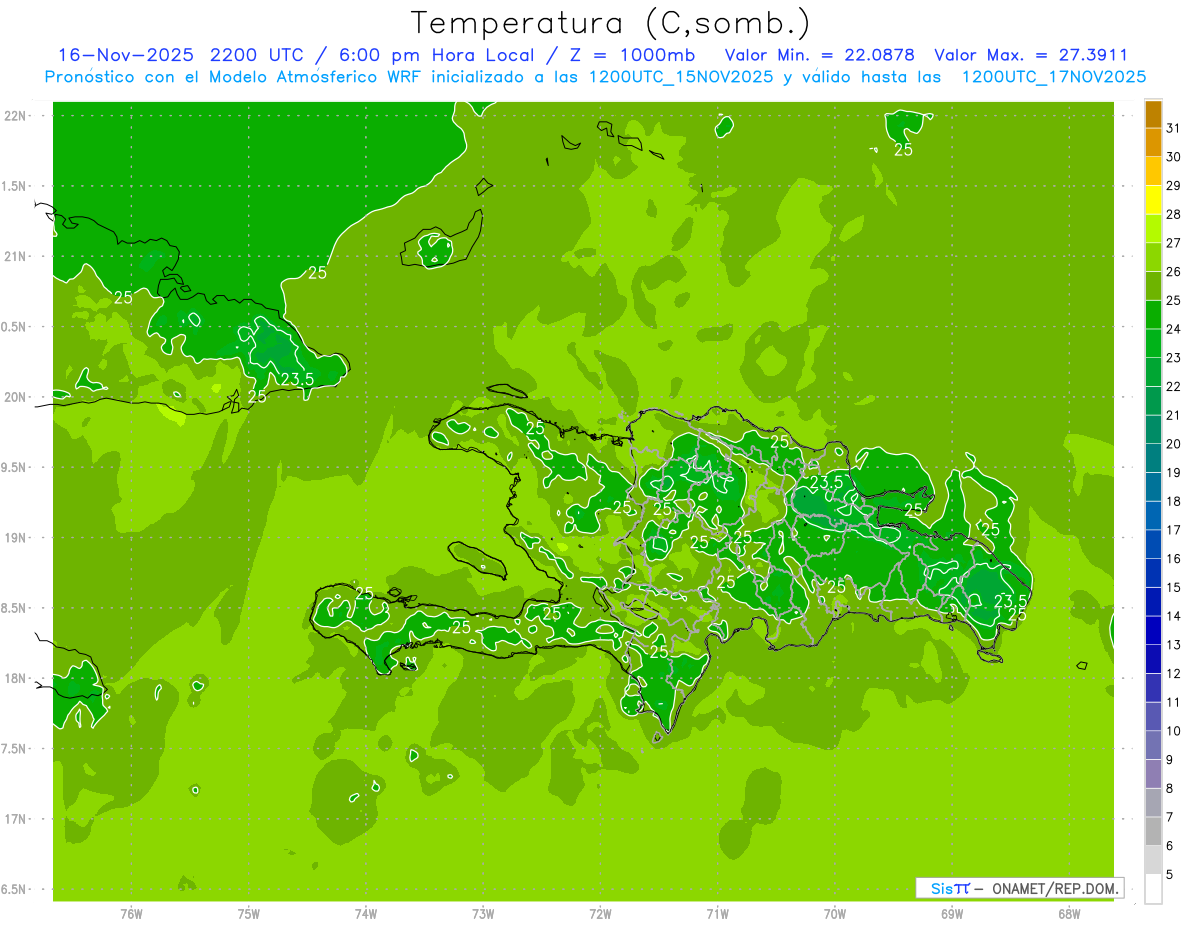Click the '75W' longitude axis label

[248, 913]
